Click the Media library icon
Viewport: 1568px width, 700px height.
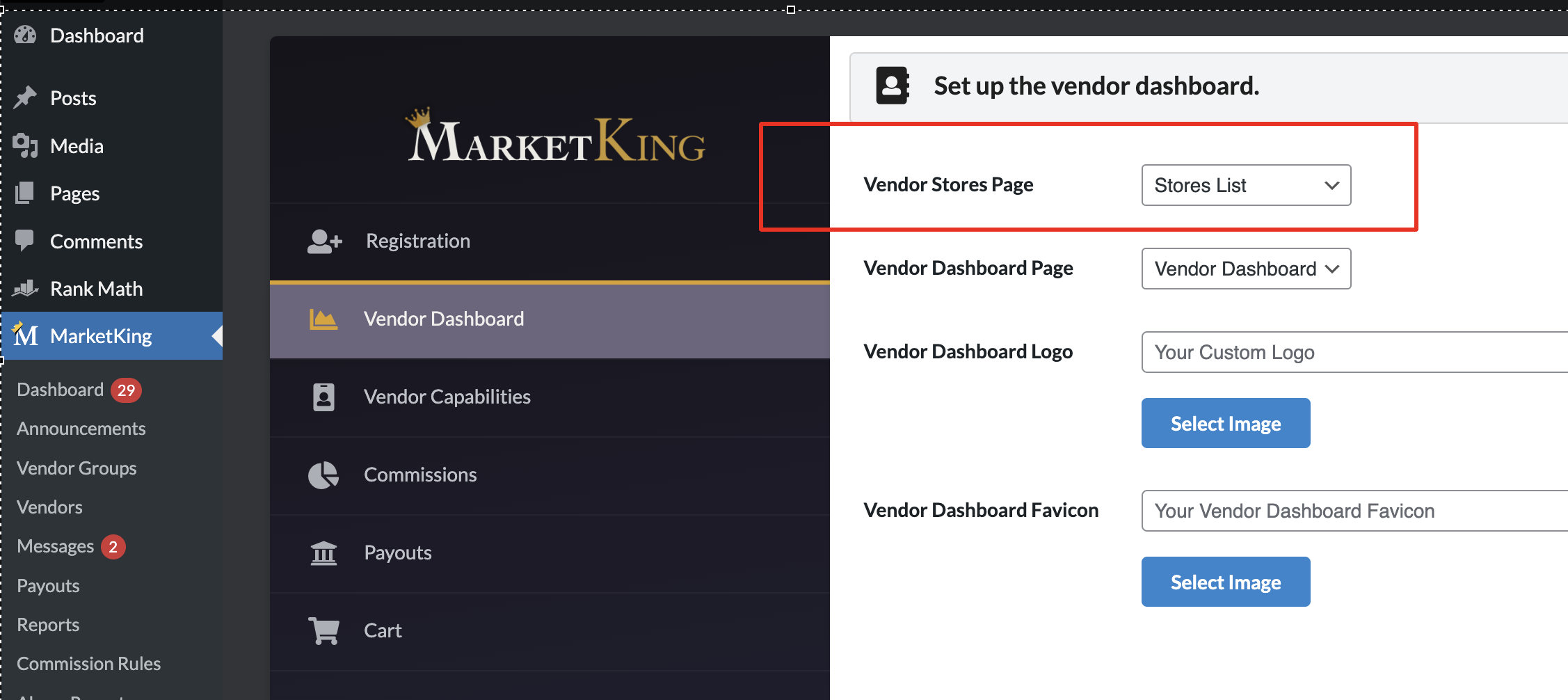tap(25, 145)
